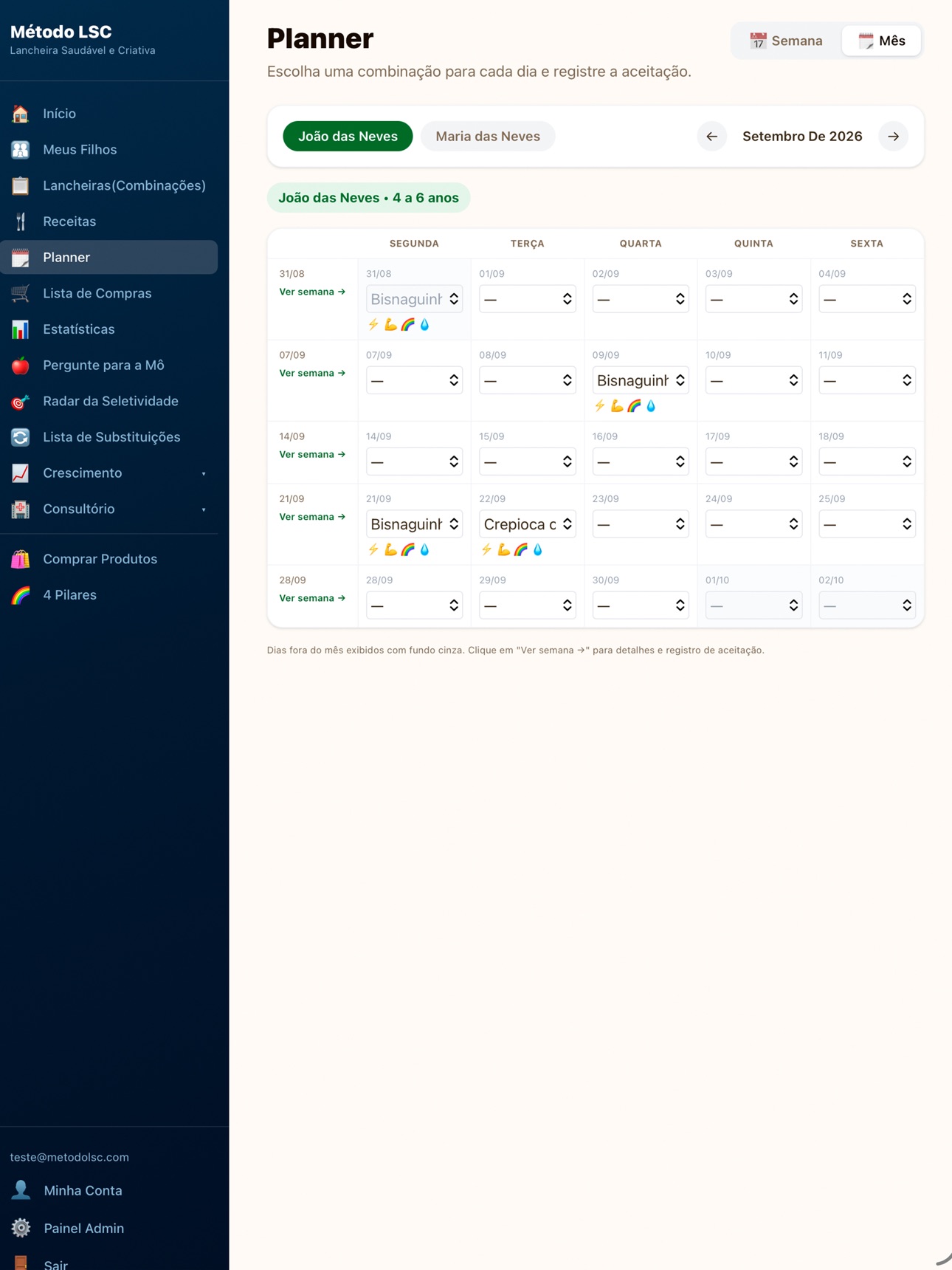This screenshot has height=1270, width=952.
Task: Expand the Consultório submenu arrow
Action: (x=204, y=509)
